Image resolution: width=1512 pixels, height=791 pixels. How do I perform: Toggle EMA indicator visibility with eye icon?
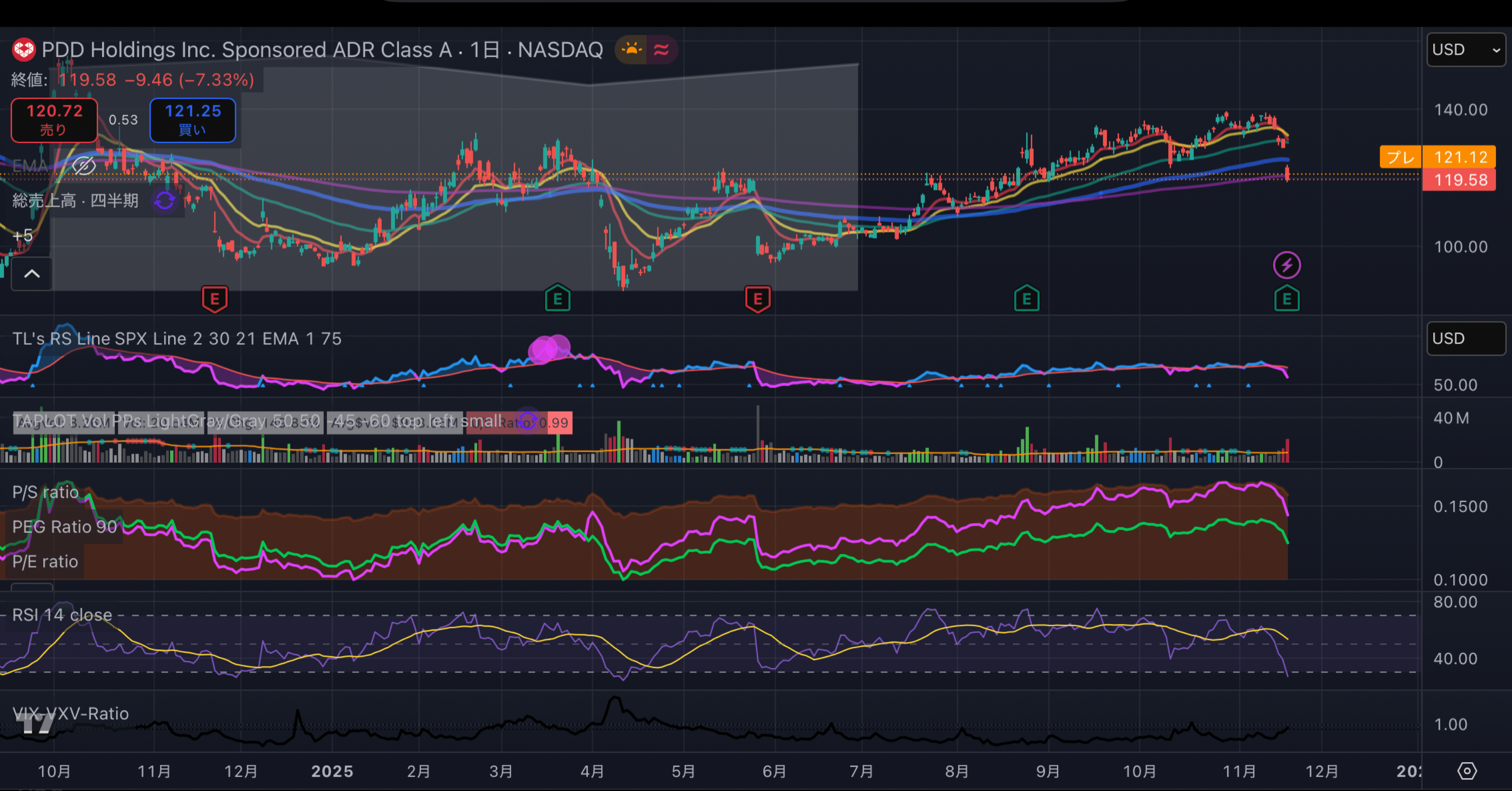pyautogui.click(x=84, y=166)
